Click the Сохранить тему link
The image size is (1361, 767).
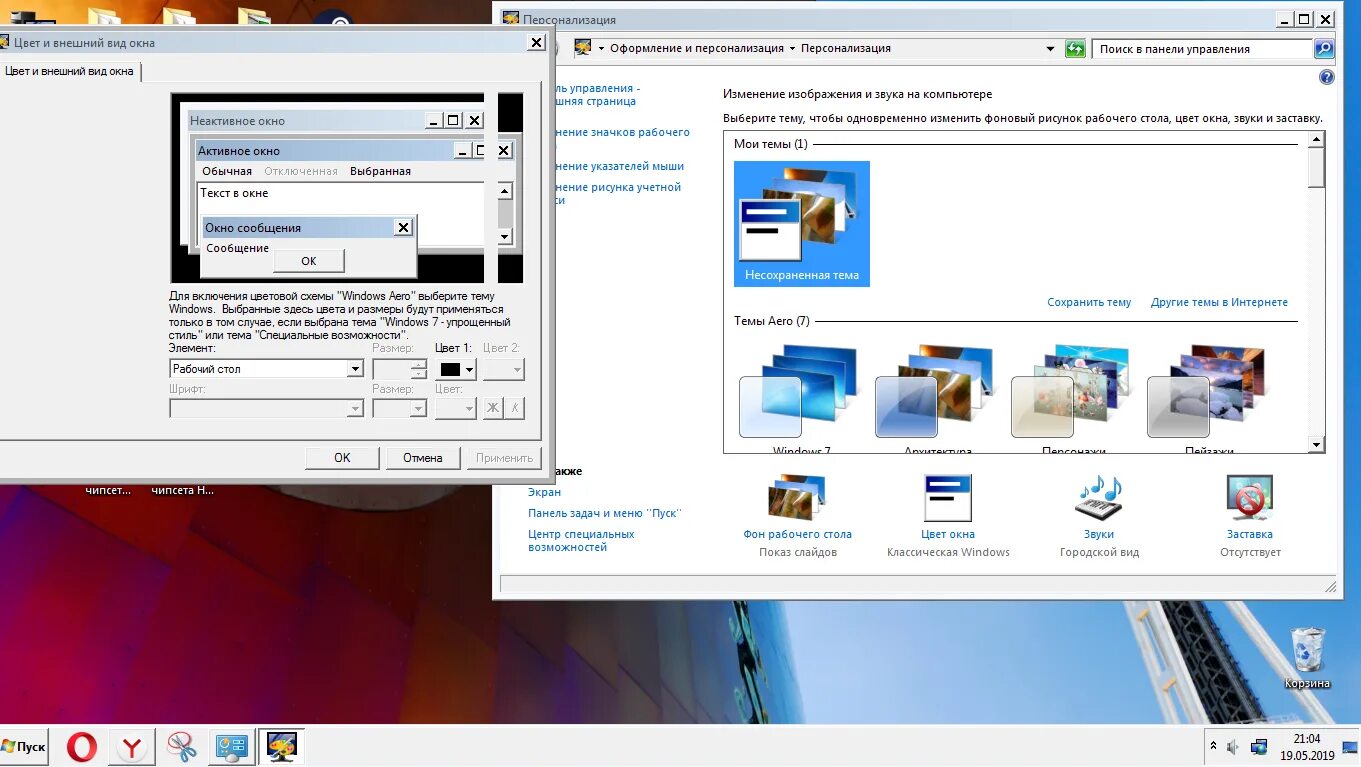point(1089,302)
